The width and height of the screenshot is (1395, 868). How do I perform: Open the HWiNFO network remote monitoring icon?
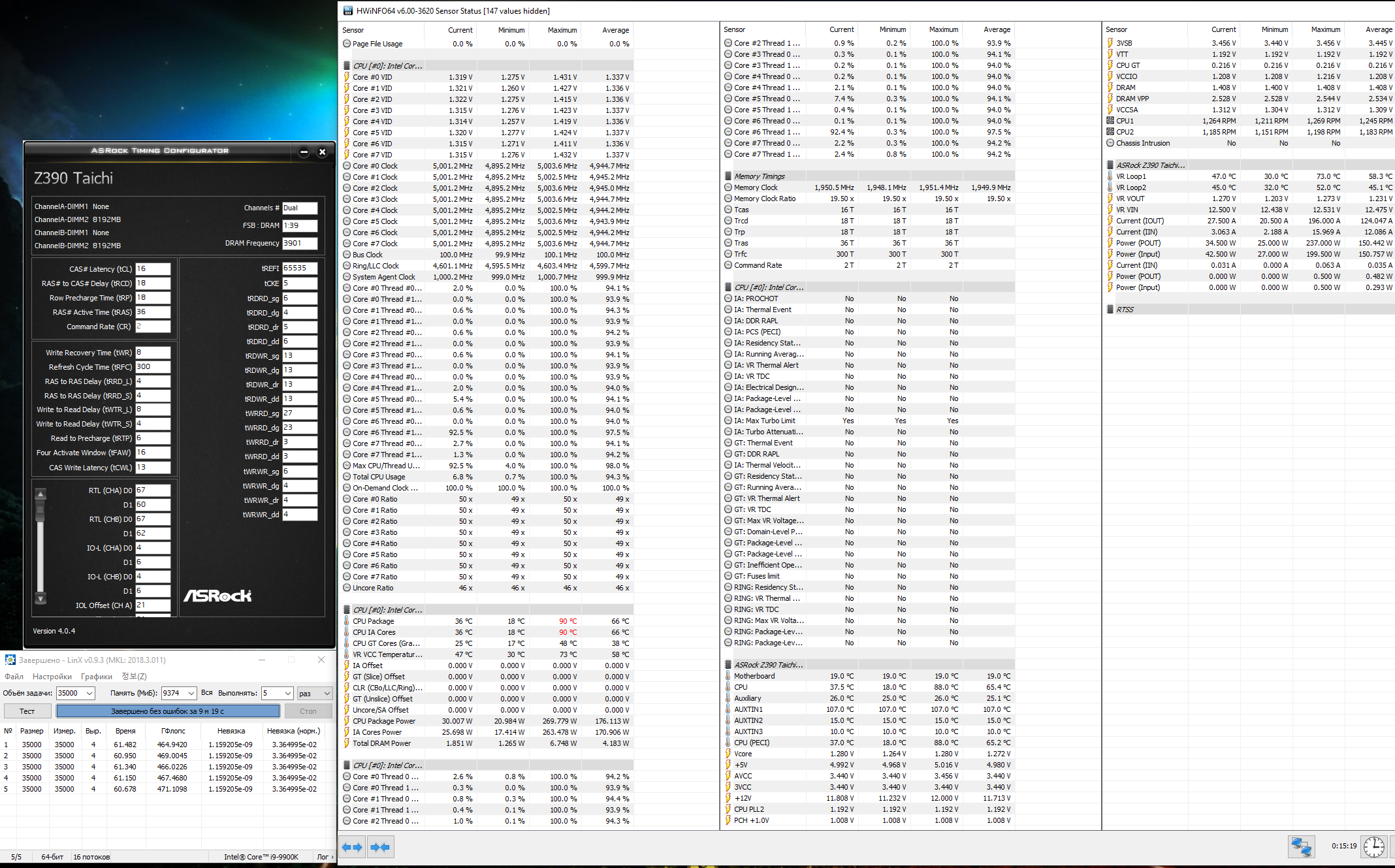(1301, 846)
